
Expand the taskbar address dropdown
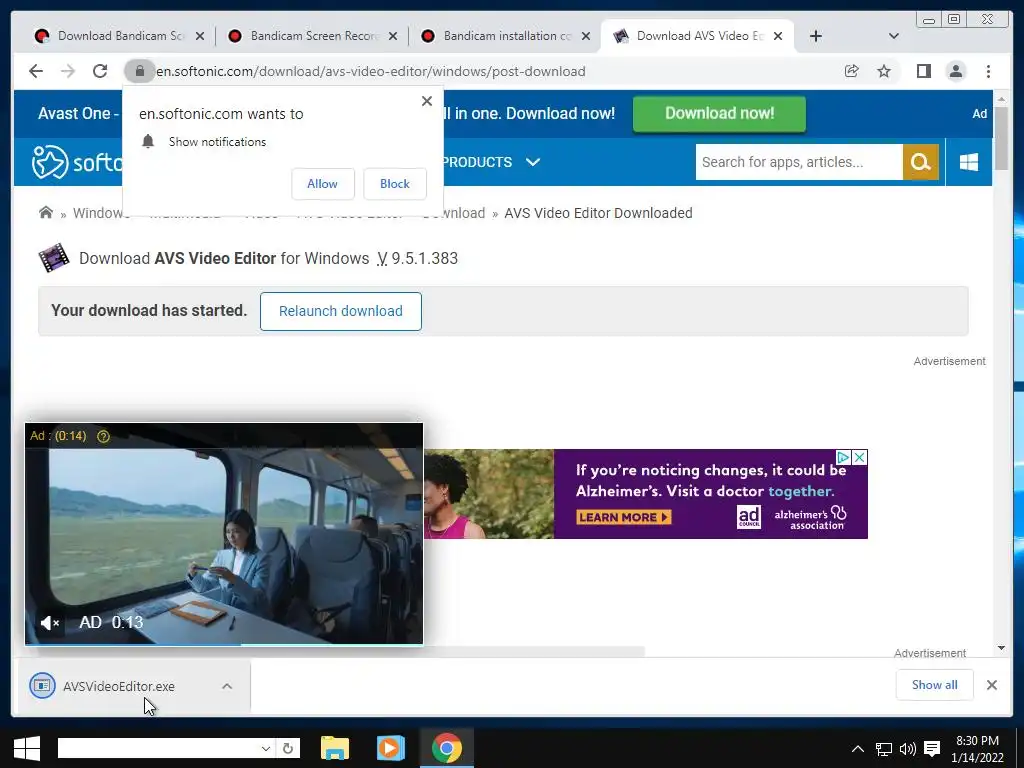[x=266, y=748]
